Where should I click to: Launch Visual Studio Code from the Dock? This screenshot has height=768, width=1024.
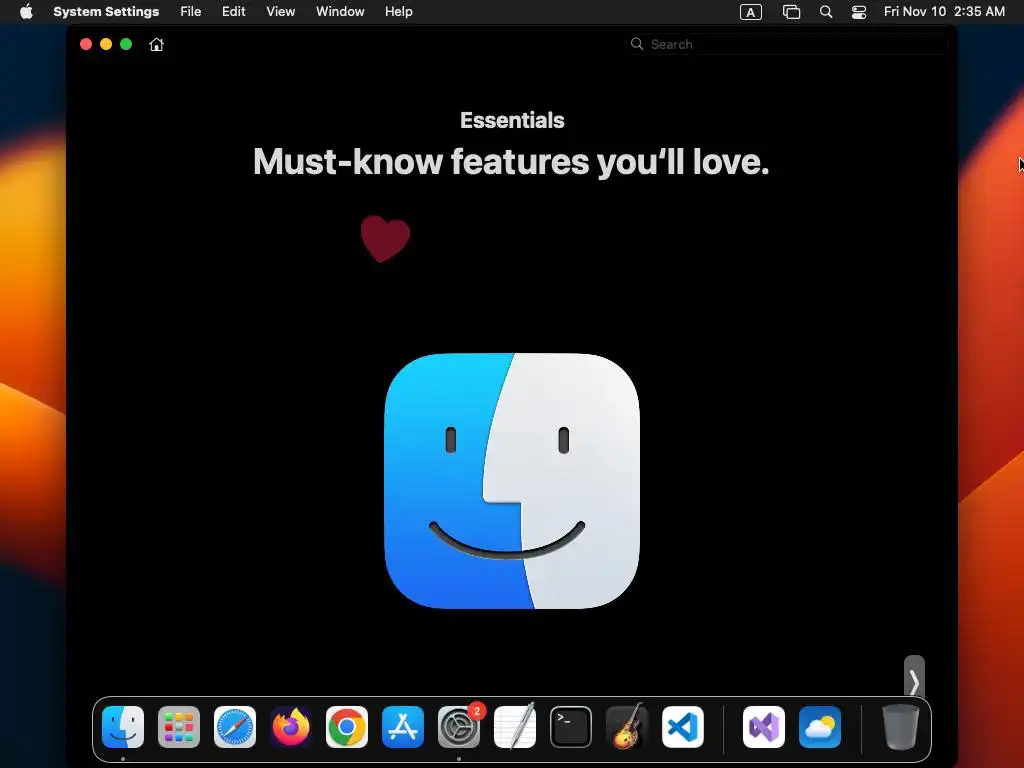pyautogui.click(x=683, y=727)
